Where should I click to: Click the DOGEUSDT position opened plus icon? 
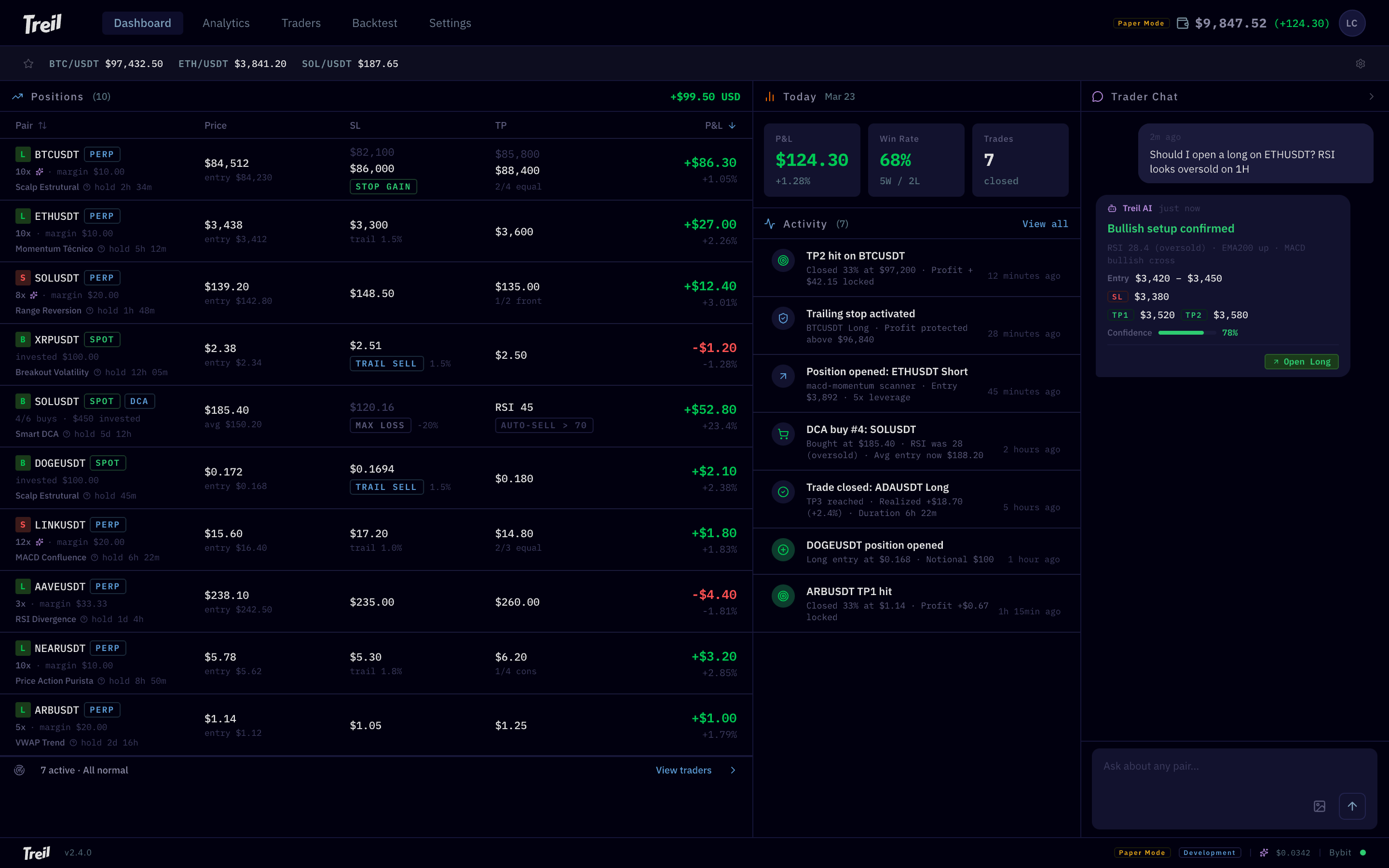[x=783, y=550]
